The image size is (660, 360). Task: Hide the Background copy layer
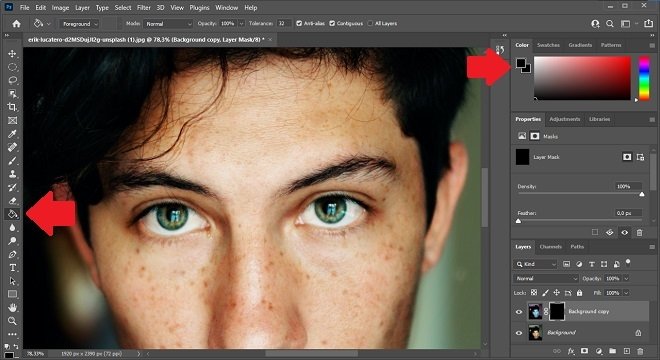tap(519, 312)
